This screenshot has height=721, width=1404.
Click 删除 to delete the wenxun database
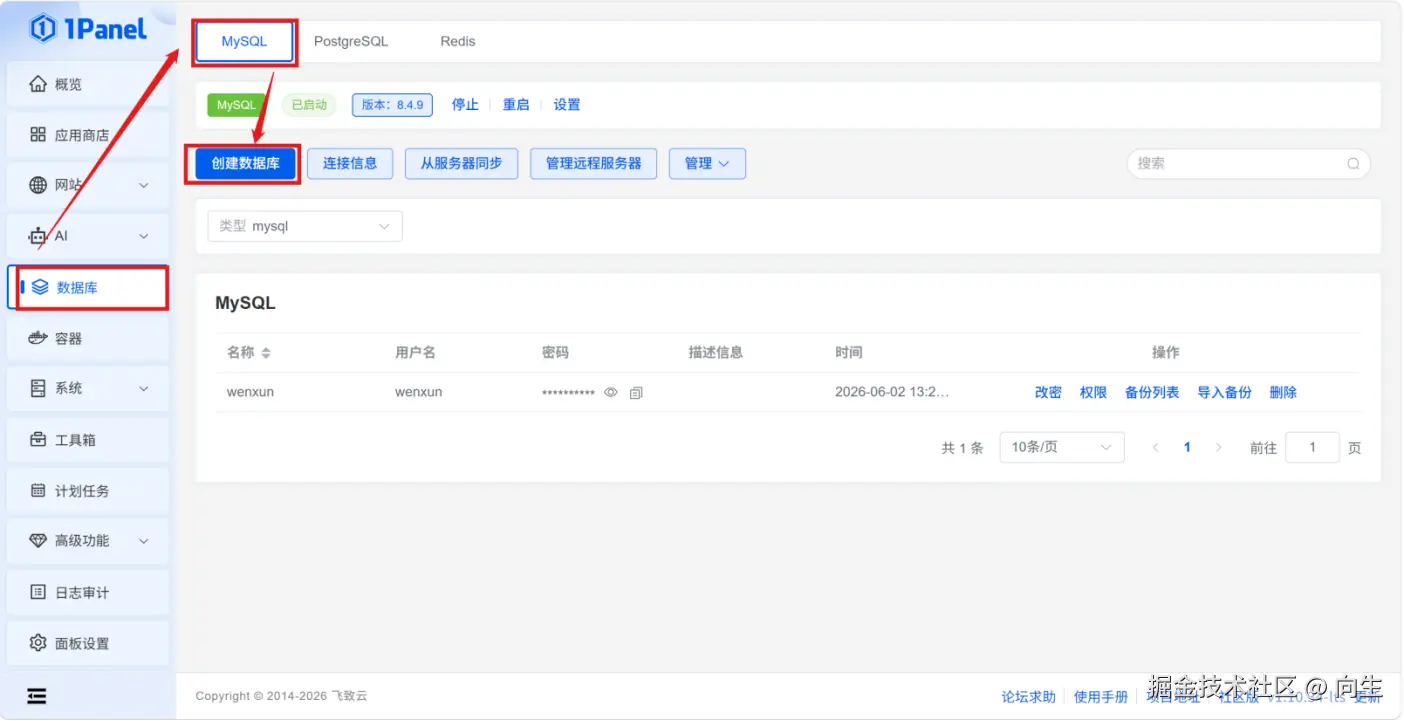click(1283, 393)
